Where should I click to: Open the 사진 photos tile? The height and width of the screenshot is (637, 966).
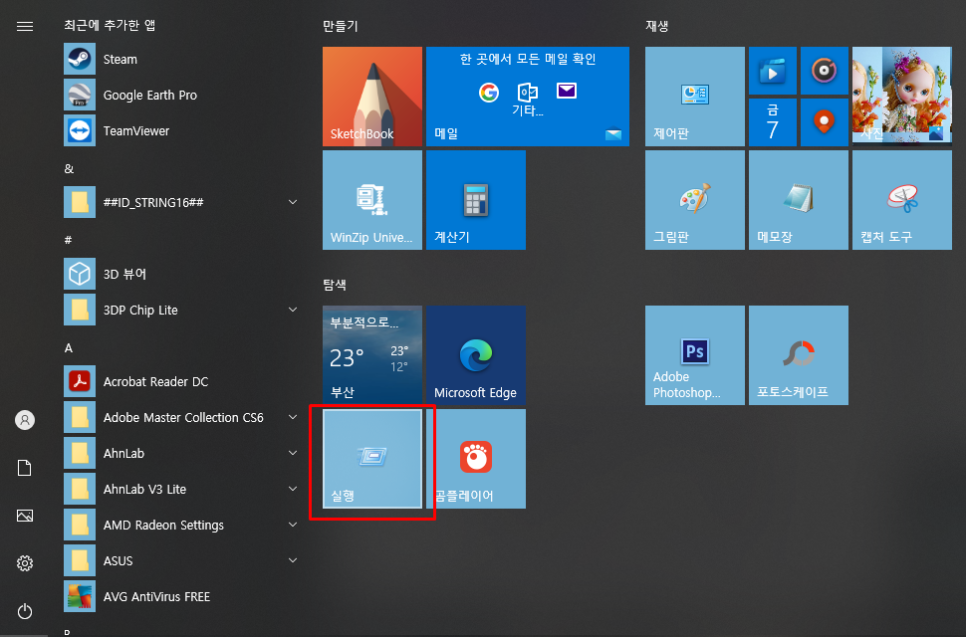coord(902,97)
